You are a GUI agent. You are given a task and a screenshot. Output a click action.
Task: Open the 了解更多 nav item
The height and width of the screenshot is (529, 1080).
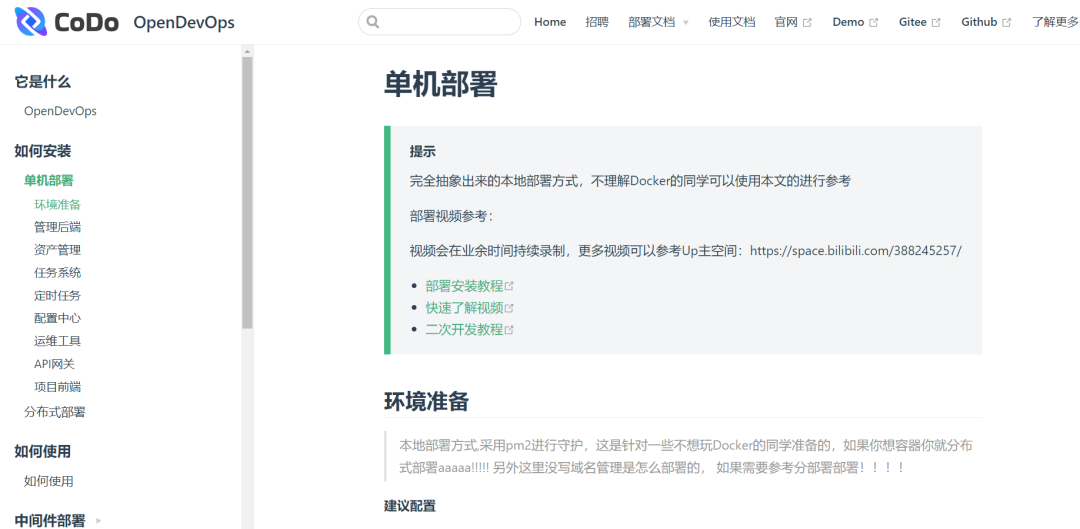tap(1055, 22)
